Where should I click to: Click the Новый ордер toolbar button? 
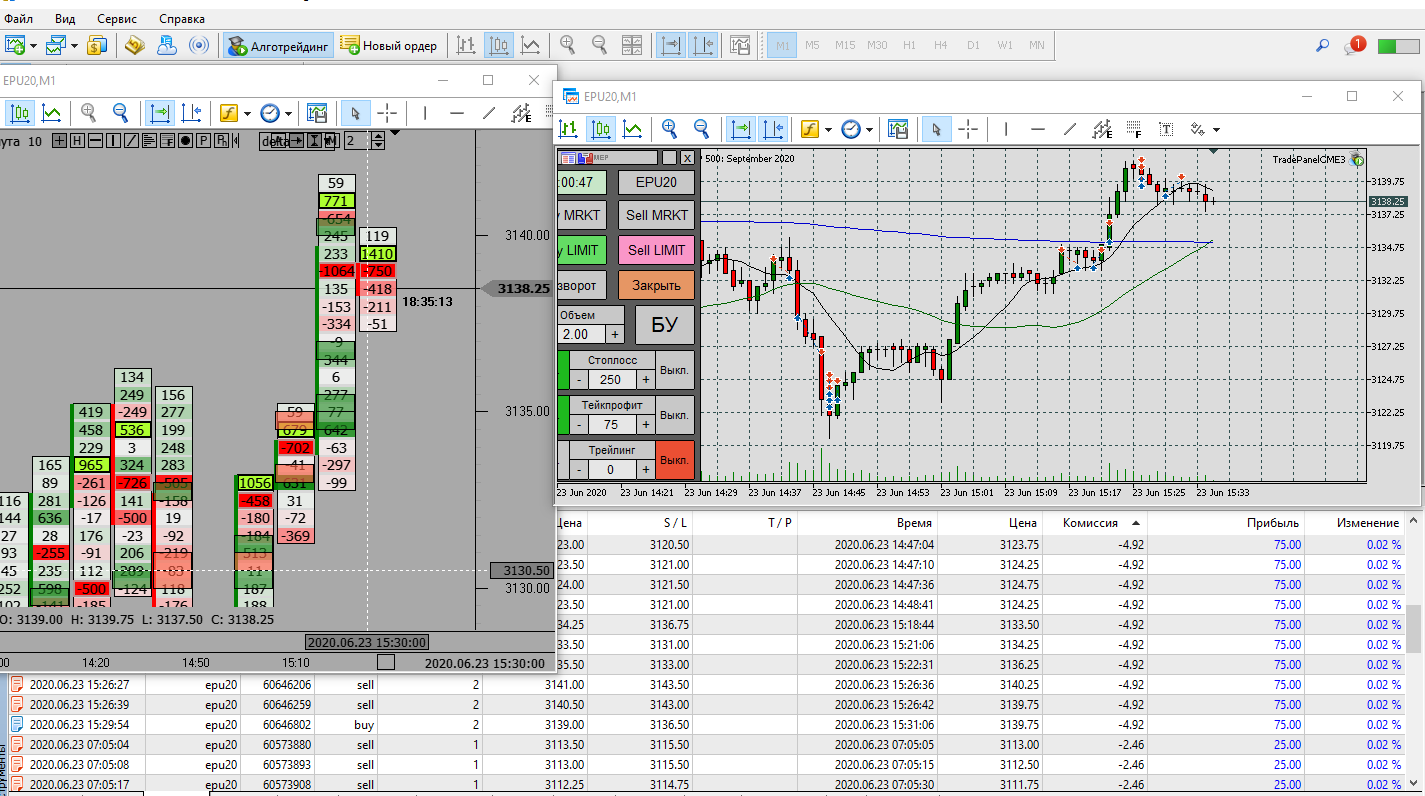388,45
